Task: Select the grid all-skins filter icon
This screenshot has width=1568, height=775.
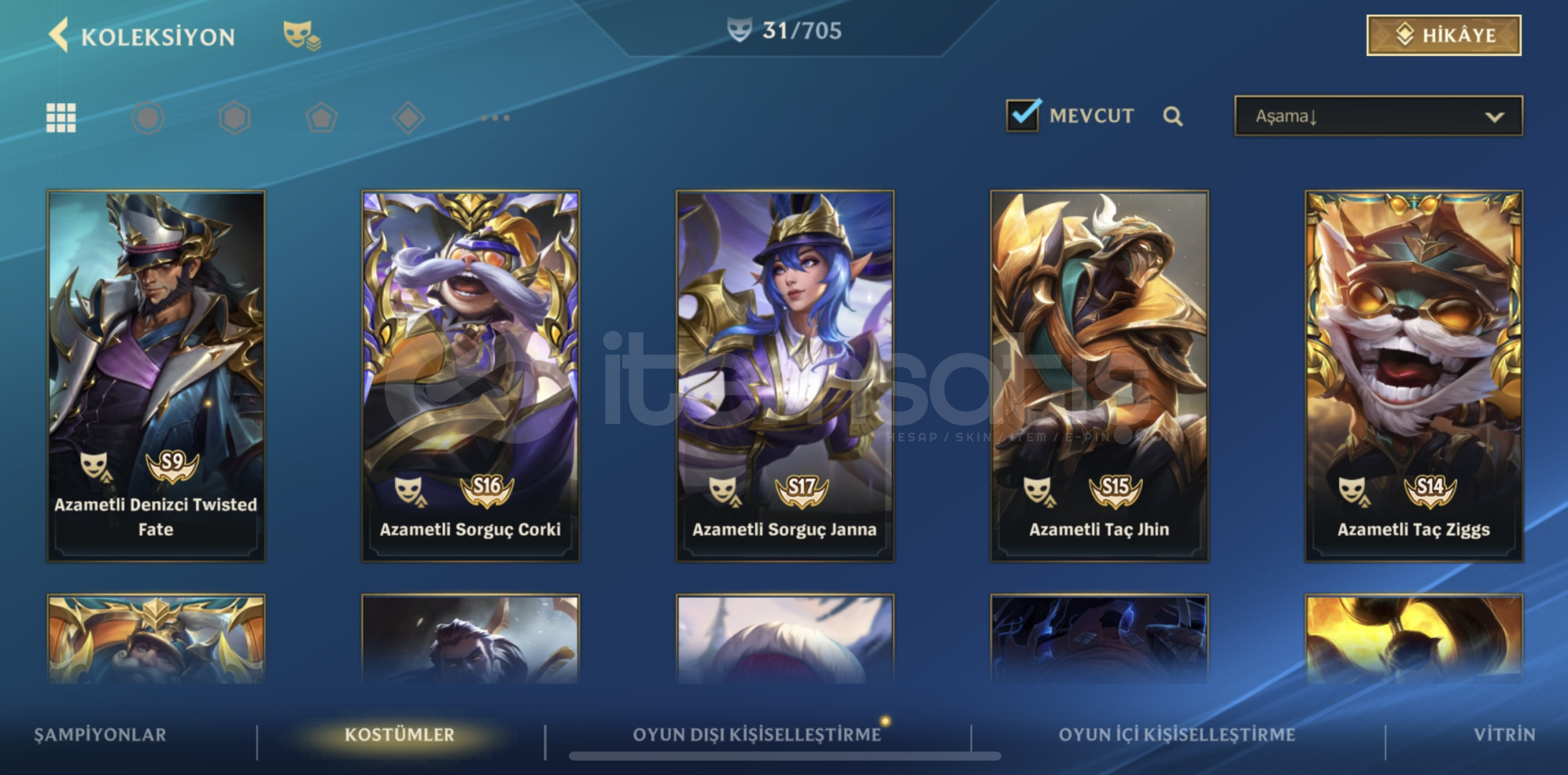Action: (61, 118)
